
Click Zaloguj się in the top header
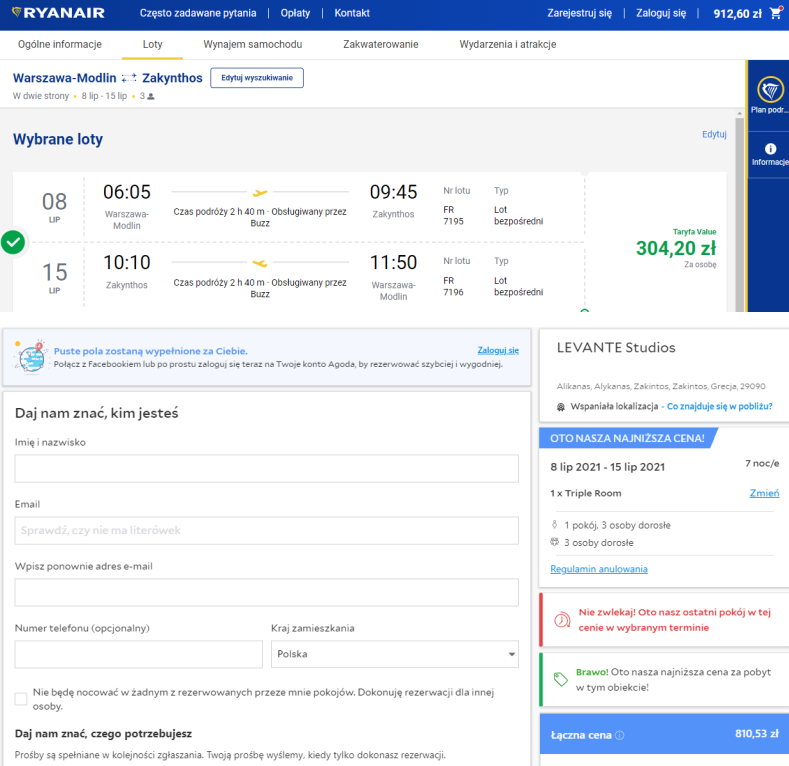click(661, 13)
